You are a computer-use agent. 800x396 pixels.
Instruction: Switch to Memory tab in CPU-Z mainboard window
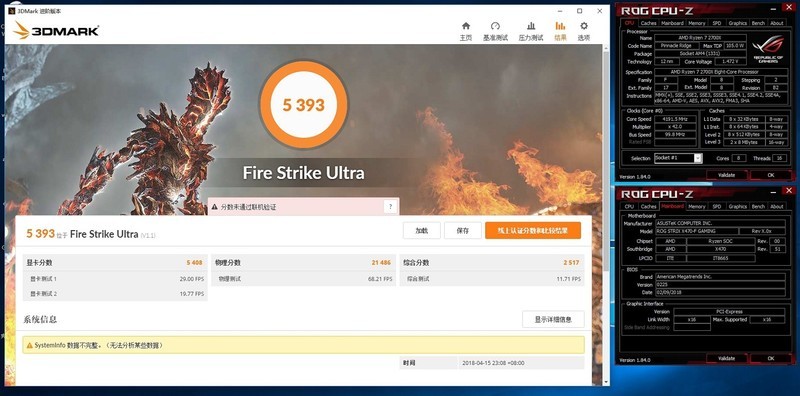pyautogui.click(x=696, y=206)
